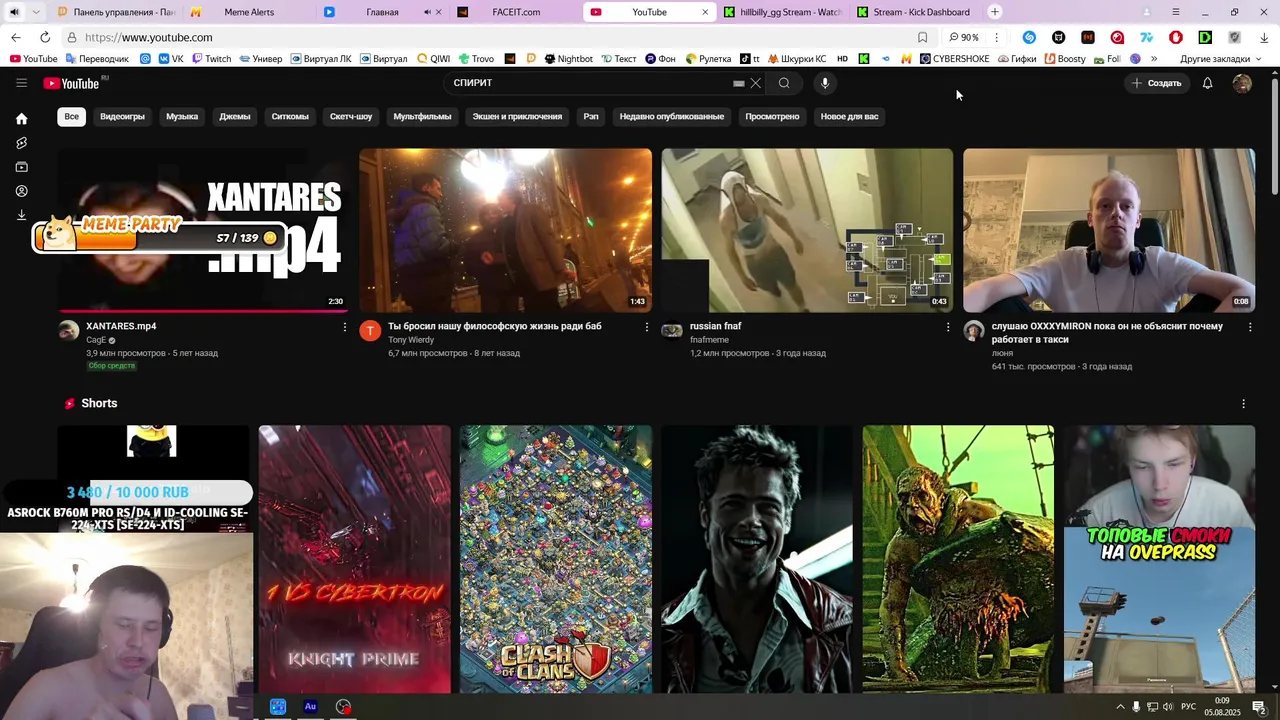Select the Скетч-шоу filter chip
The width and height of the screenshot is (1280, 720).
[351, 116]
